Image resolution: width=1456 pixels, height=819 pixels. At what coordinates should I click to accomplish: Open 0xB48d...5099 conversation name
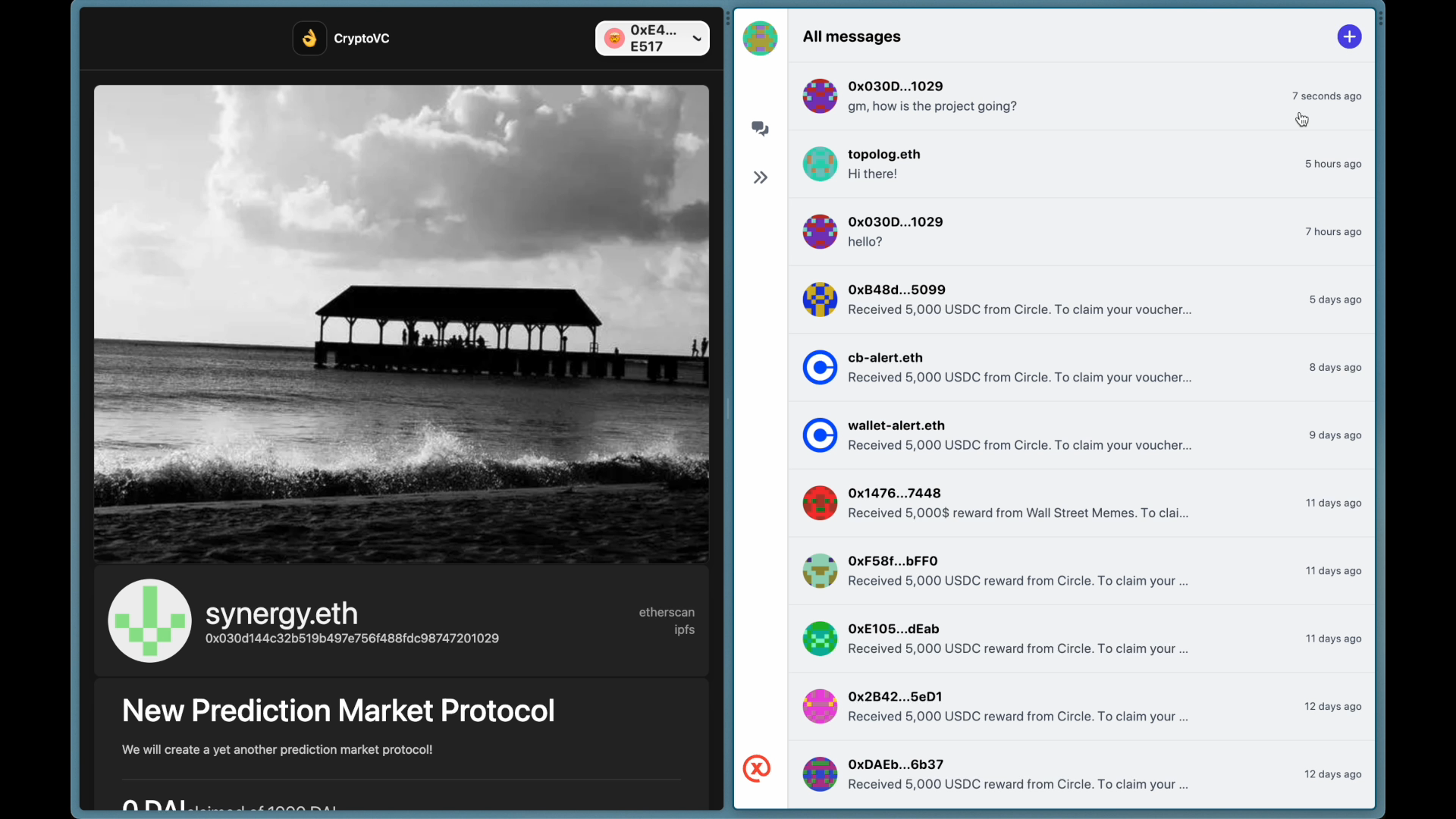pyautogui.click(x=896, y=290)
